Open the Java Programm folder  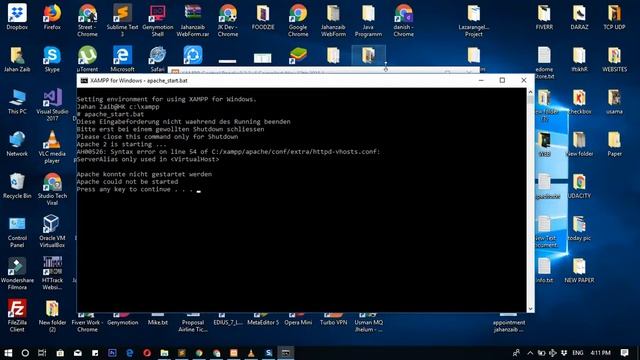pyautogui.click(x=368, y=20)
